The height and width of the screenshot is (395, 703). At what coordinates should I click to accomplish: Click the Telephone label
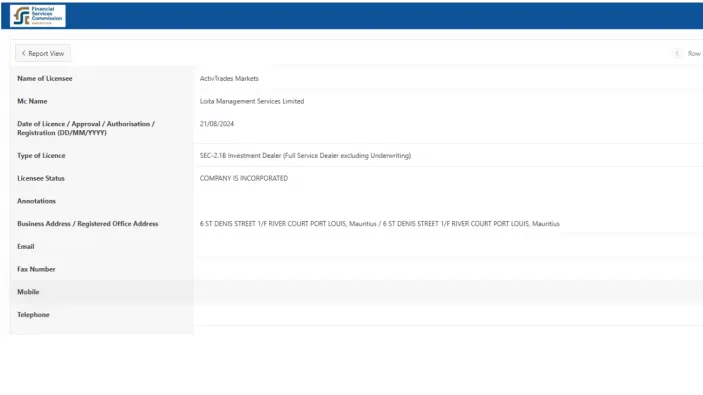[34, 315]
